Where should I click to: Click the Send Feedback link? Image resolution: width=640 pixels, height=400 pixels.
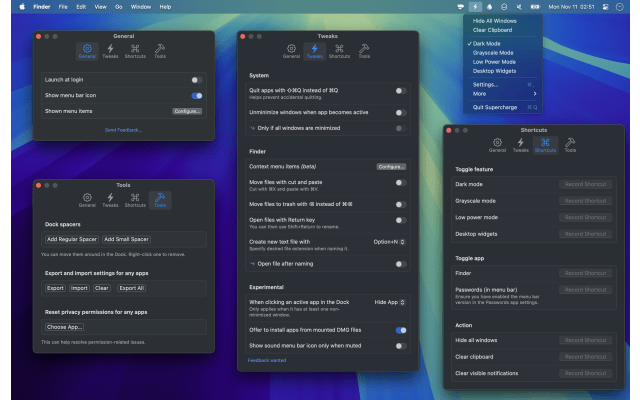(x=123, y=130)
